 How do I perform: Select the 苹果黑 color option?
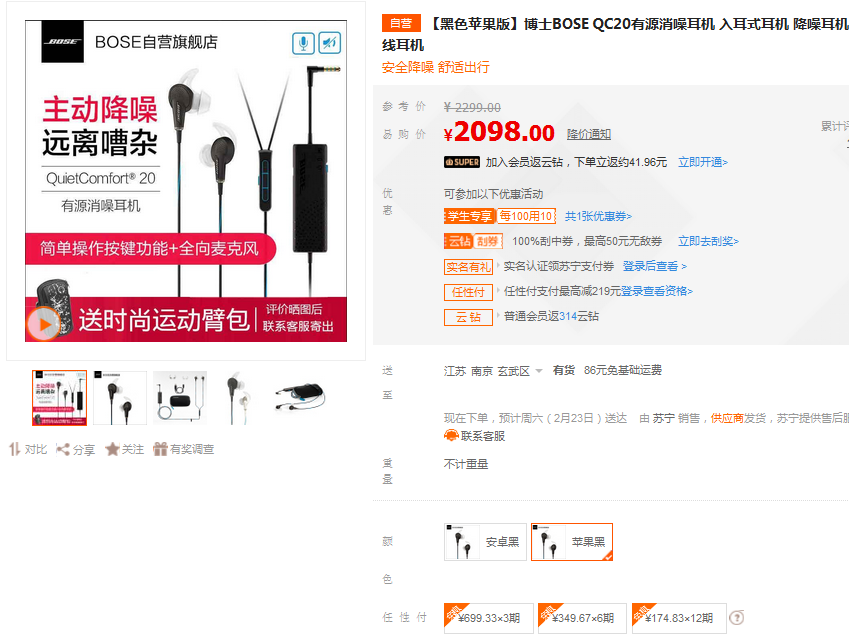pos(572,542)
